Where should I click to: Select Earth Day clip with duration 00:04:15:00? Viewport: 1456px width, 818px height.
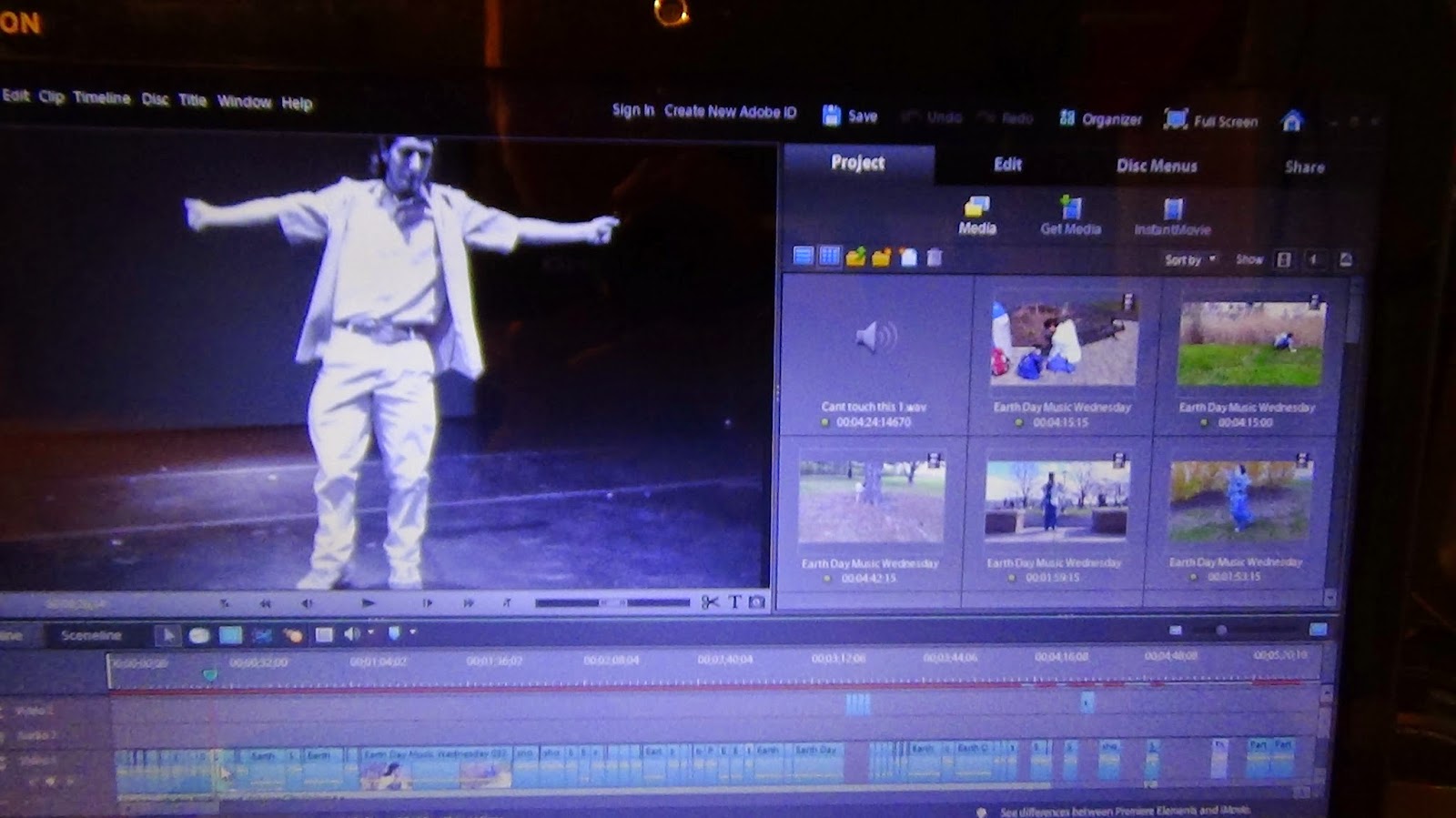1249,362
